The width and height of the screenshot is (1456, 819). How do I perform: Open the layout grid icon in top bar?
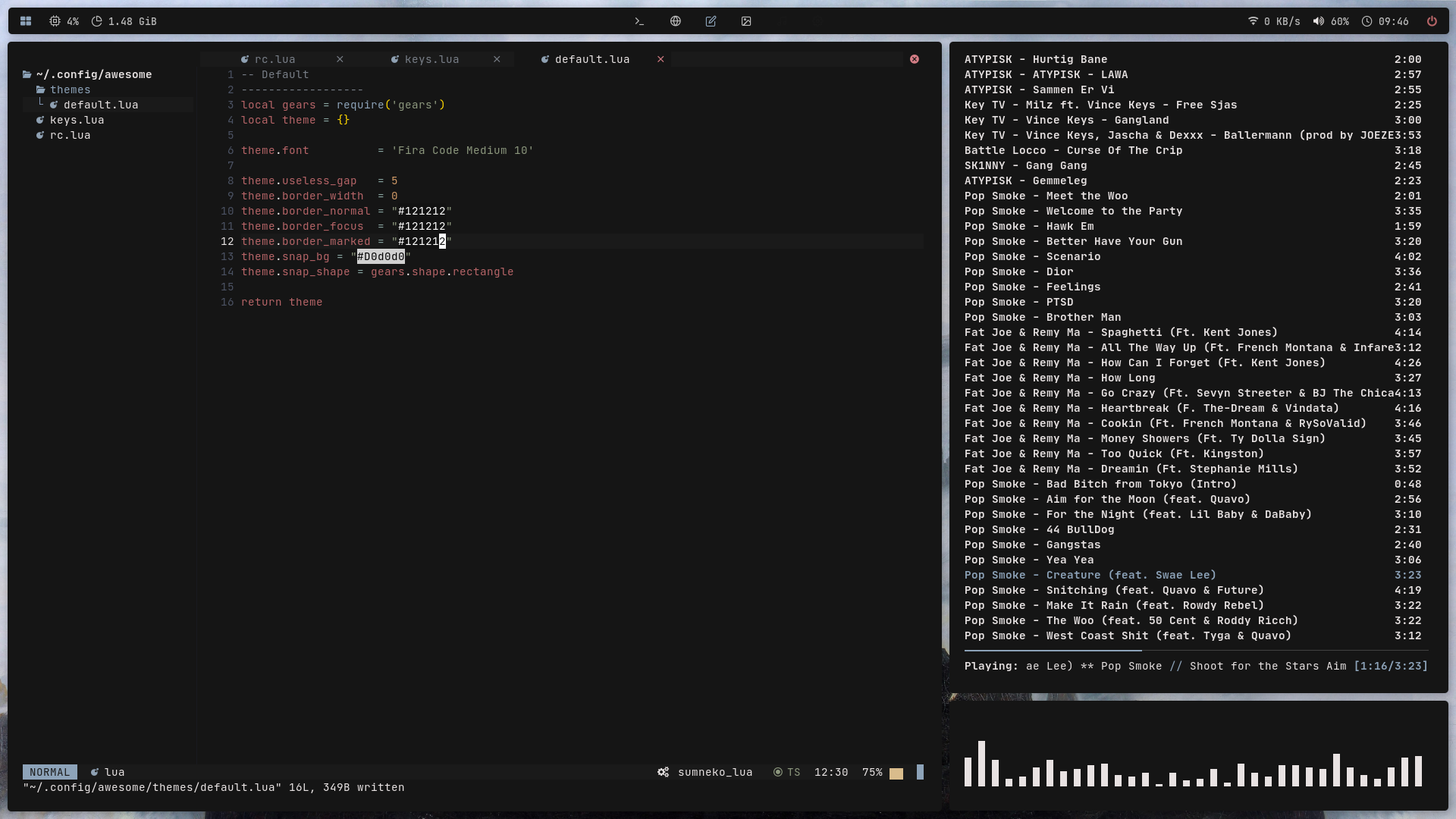coord(26,21)
